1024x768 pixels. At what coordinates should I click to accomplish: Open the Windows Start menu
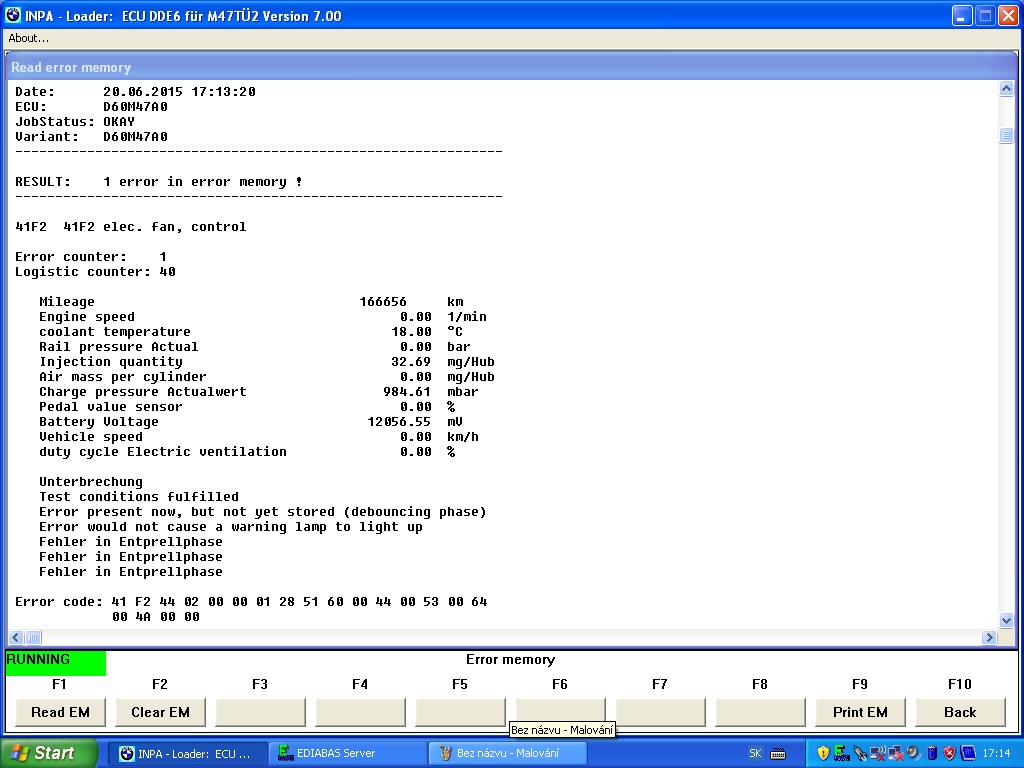(49, 753)
